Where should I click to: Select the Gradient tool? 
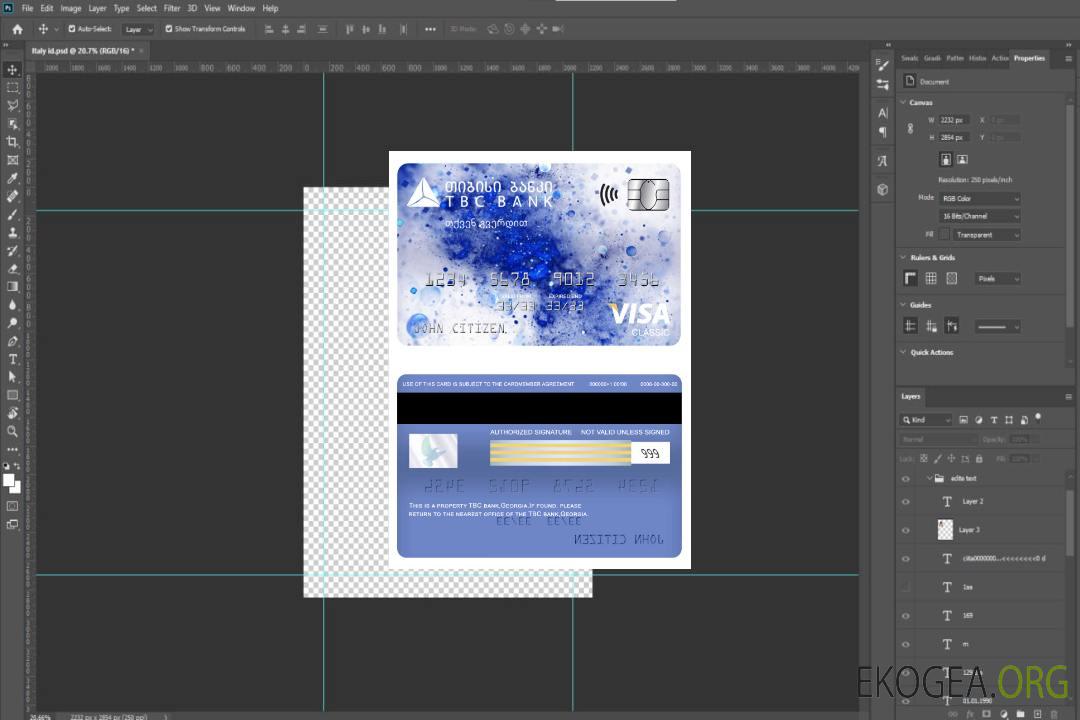[x=12, y=287]
